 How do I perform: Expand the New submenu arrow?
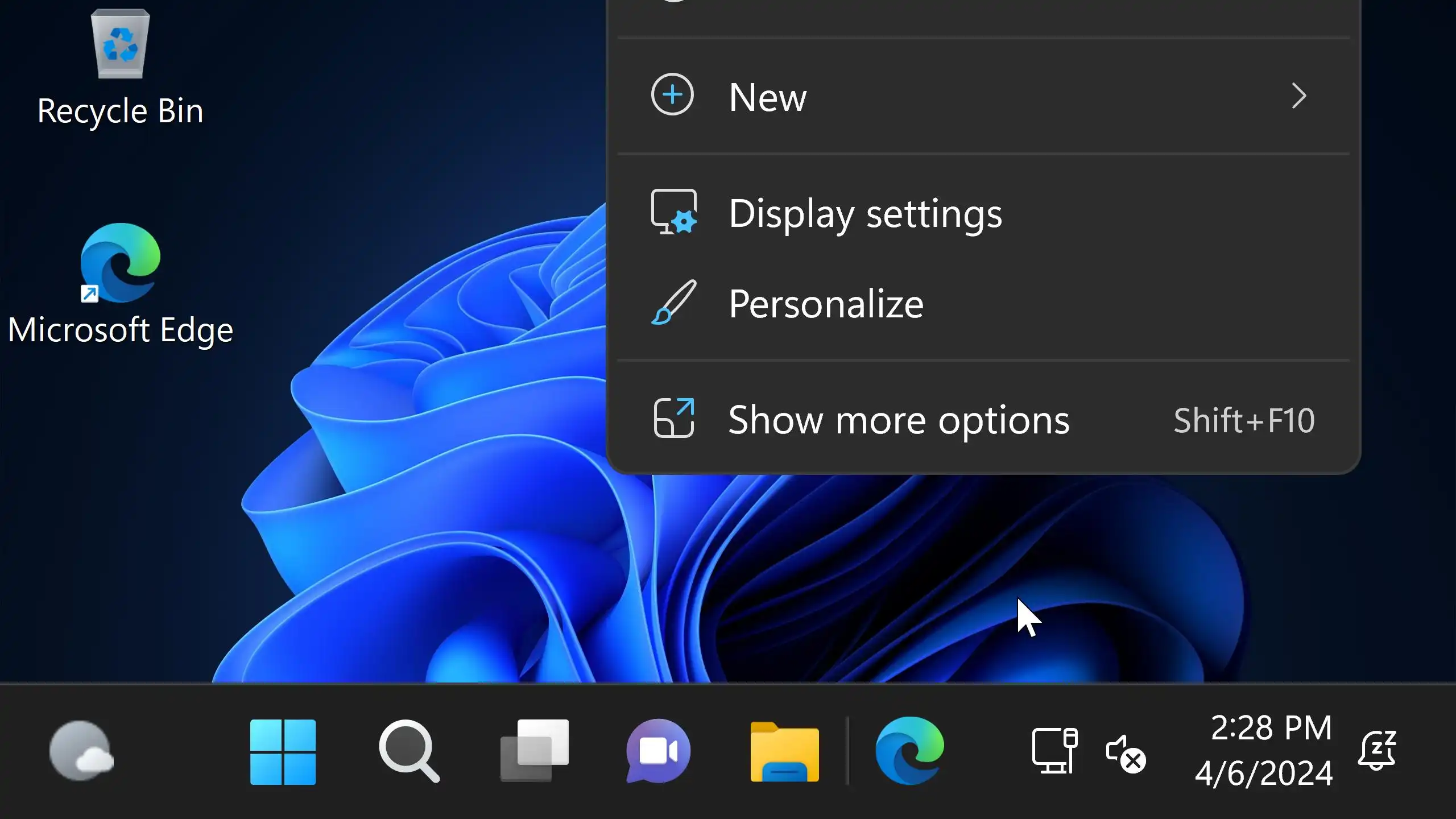(1298, 96)
